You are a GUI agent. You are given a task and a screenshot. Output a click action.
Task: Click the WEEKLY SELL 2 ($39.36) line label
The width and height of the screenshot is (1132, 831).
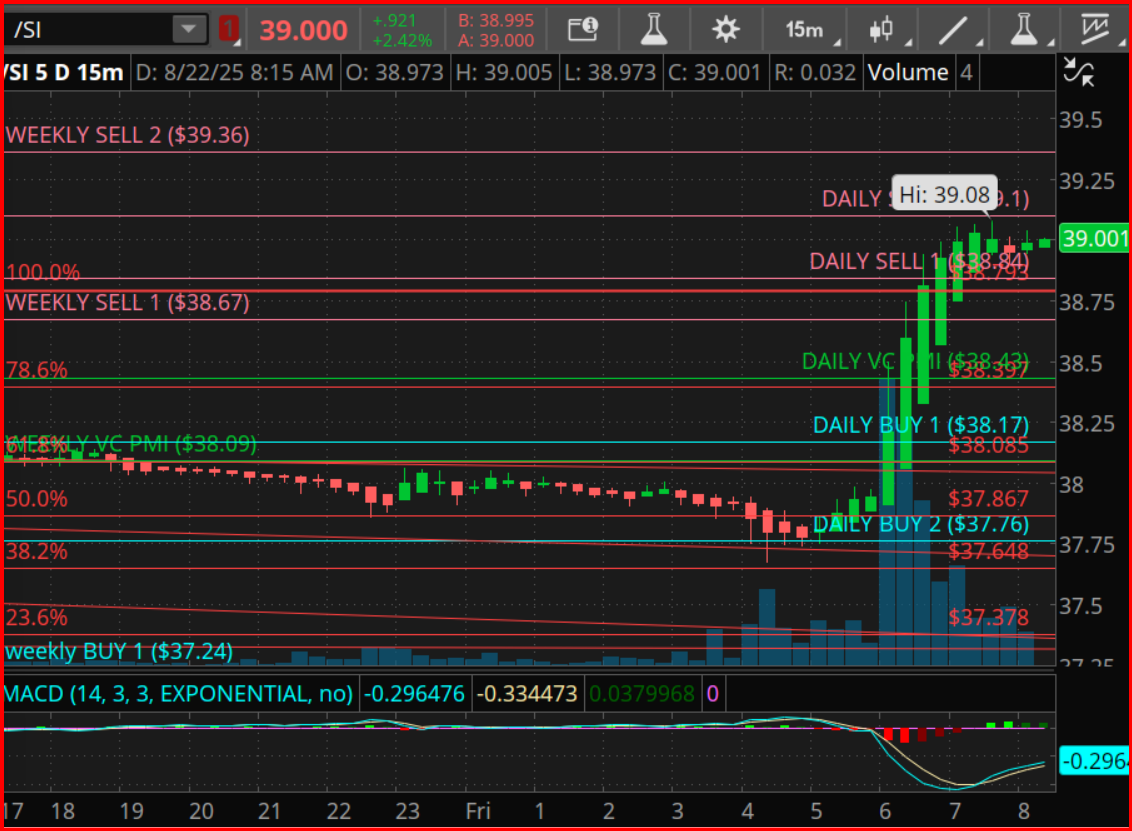(127, 135)
